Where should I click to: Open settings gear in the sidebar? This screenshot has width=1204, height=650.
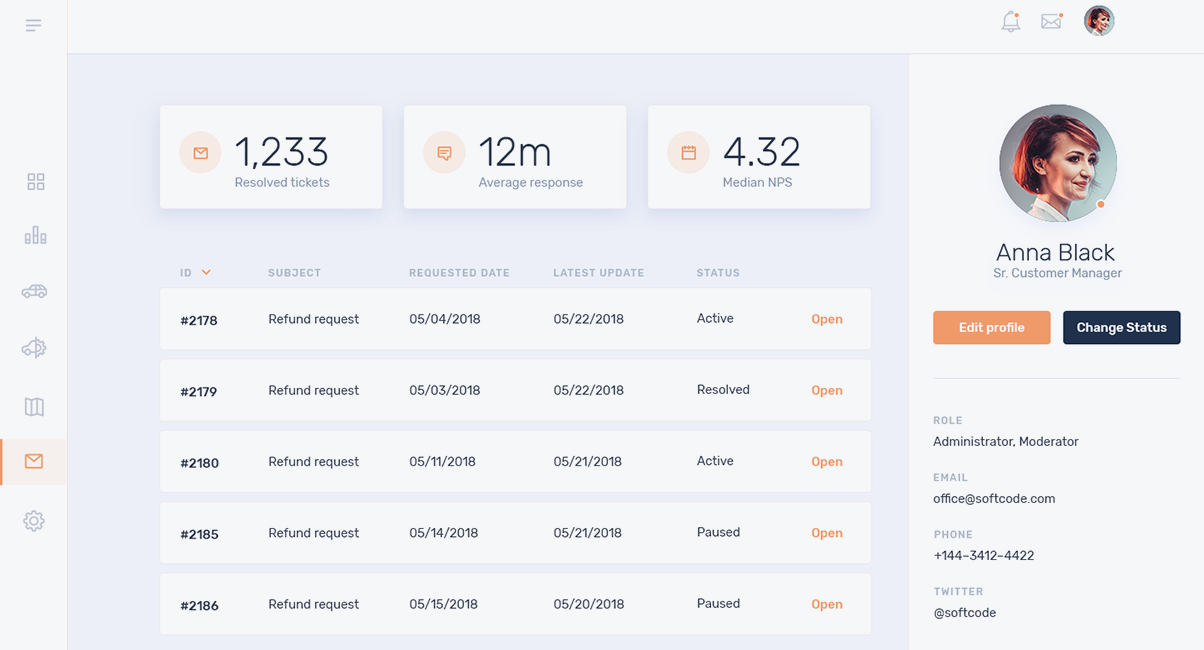point(34,521)
